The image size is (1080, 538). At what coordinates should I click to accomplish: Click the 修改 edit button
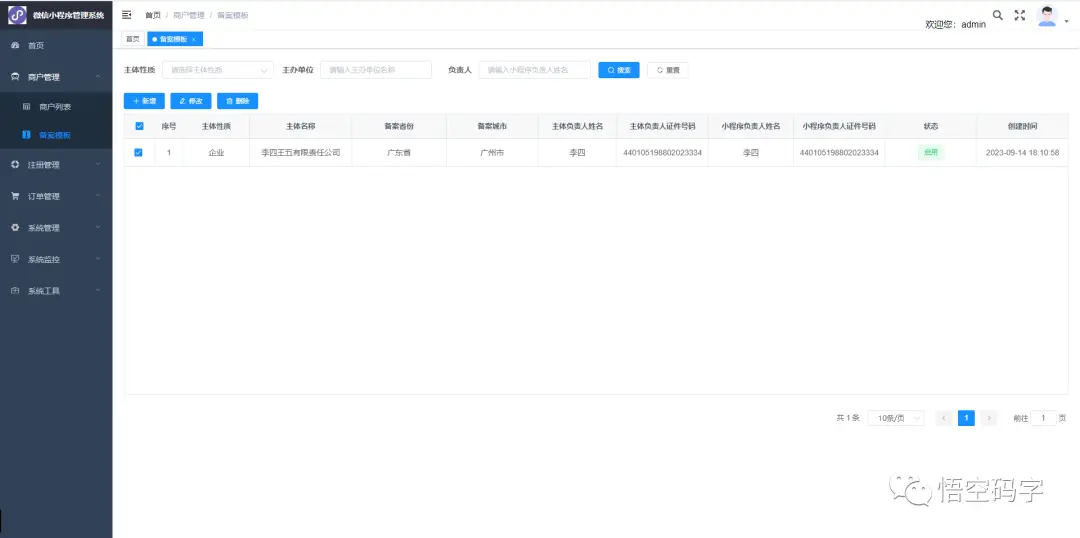pos(191,101)
